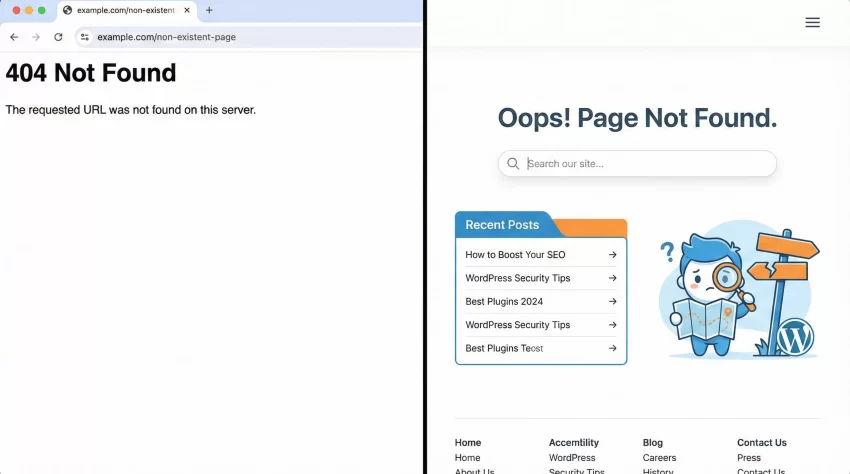Click the bold Contact Us footer heading

click(762, 443)
